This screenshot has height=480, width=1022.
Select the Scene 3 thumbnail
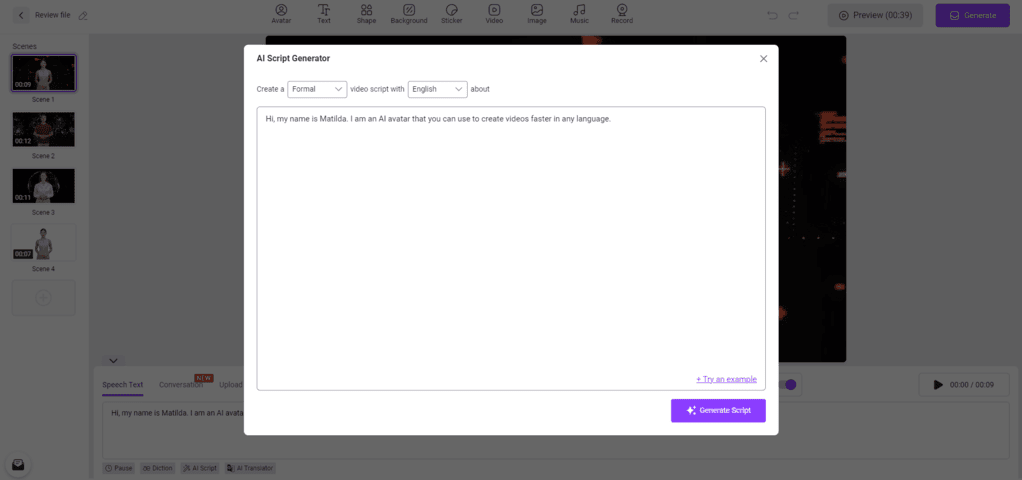click(44, 186)
